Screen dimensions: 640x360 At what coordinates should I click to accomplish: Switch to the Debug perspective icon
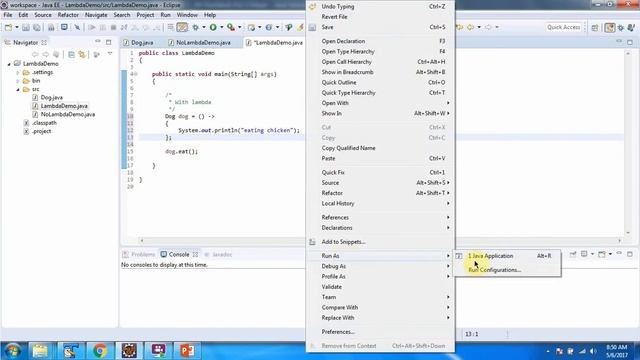click(621, 27)
